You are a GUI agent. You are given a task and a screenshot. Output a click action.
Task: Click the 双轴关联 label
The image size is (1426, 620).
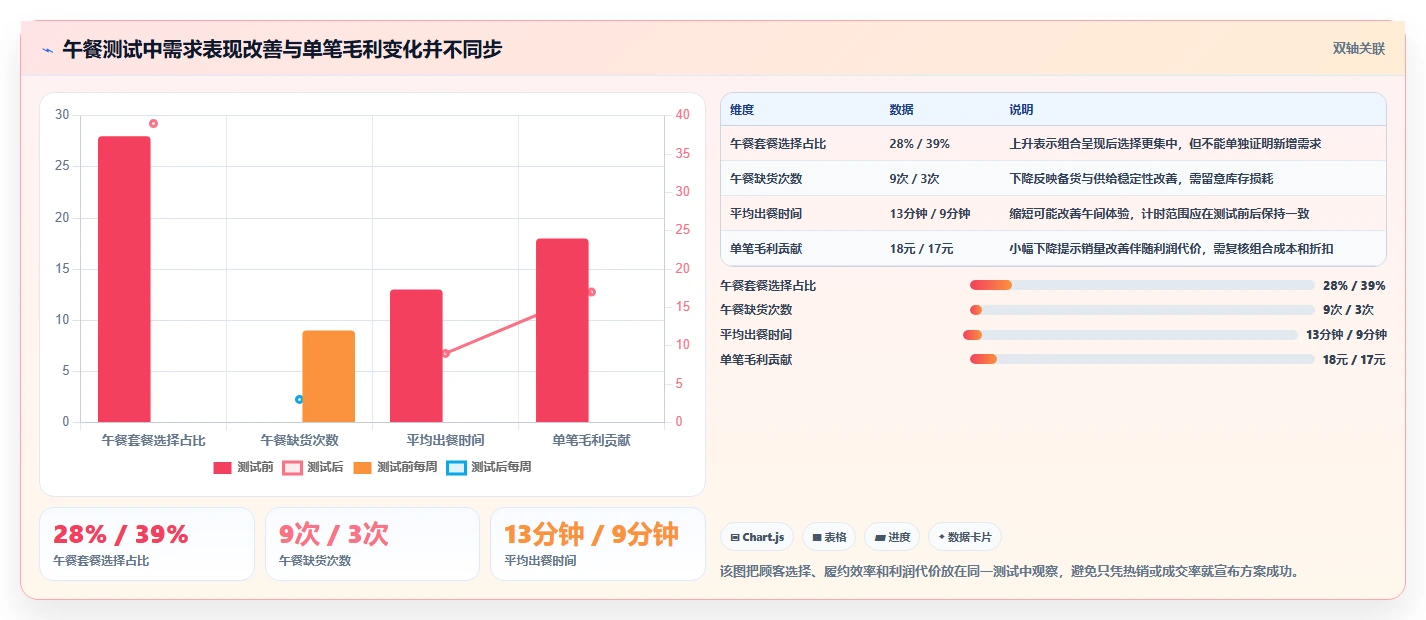pos(1359,48)
